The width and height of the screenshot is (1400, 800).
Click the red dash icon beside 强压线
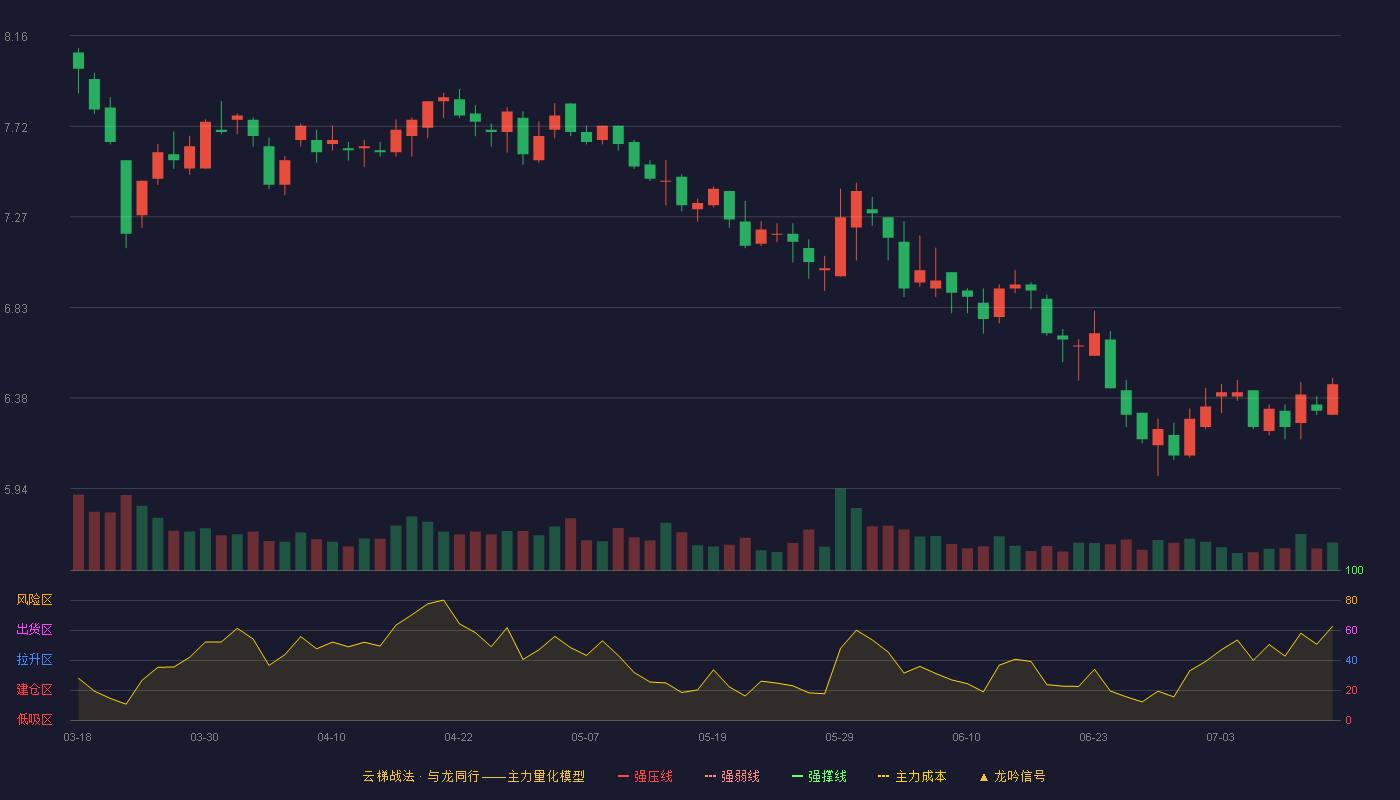click(x=623, y=776)
